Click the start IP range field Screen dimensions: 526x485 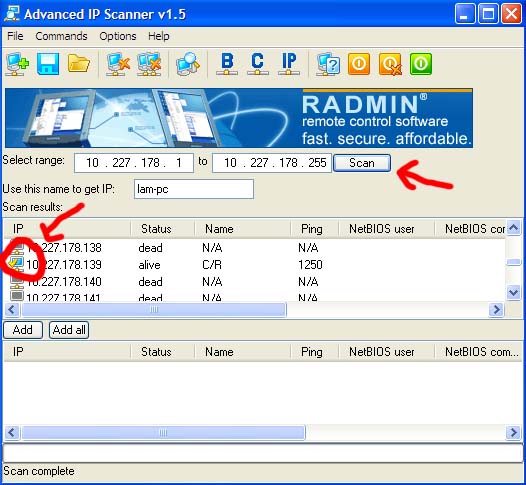coord(134,163)
